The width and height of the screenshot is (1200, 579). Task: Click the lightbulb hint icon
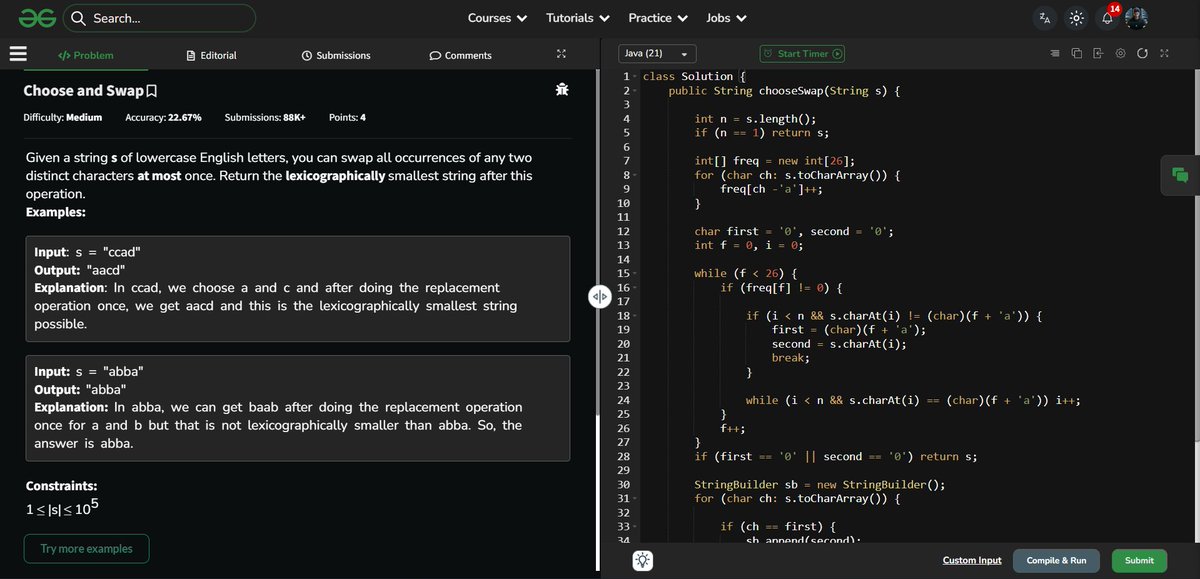[644, 561]
